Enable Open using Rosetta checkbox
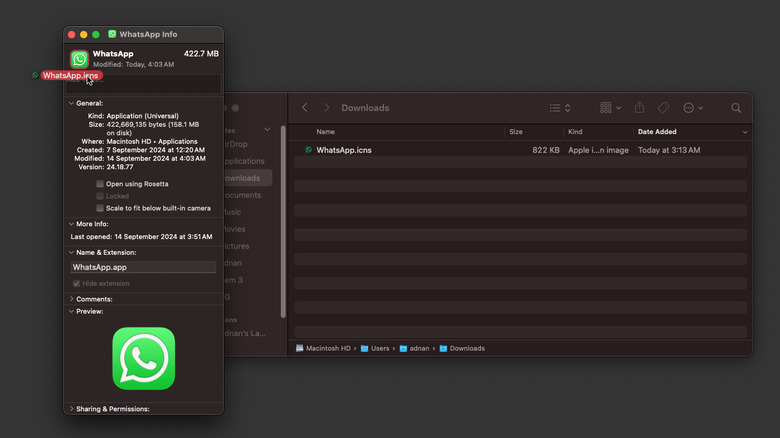The width and height of the screenshot is (780, 438). click(100, 184)
